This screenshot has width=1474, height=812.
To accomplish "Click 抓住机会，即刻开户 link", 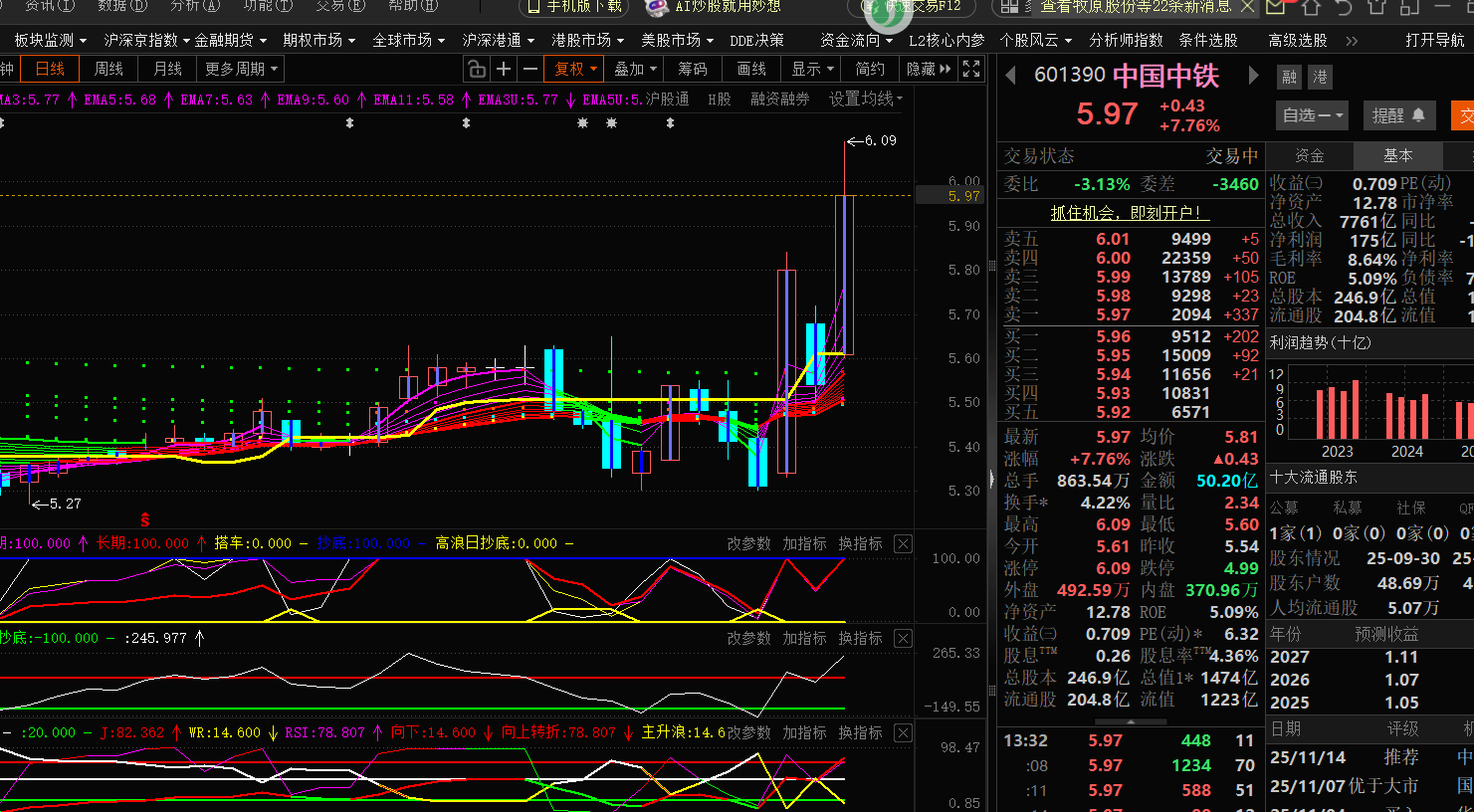I will [1130, 213].
